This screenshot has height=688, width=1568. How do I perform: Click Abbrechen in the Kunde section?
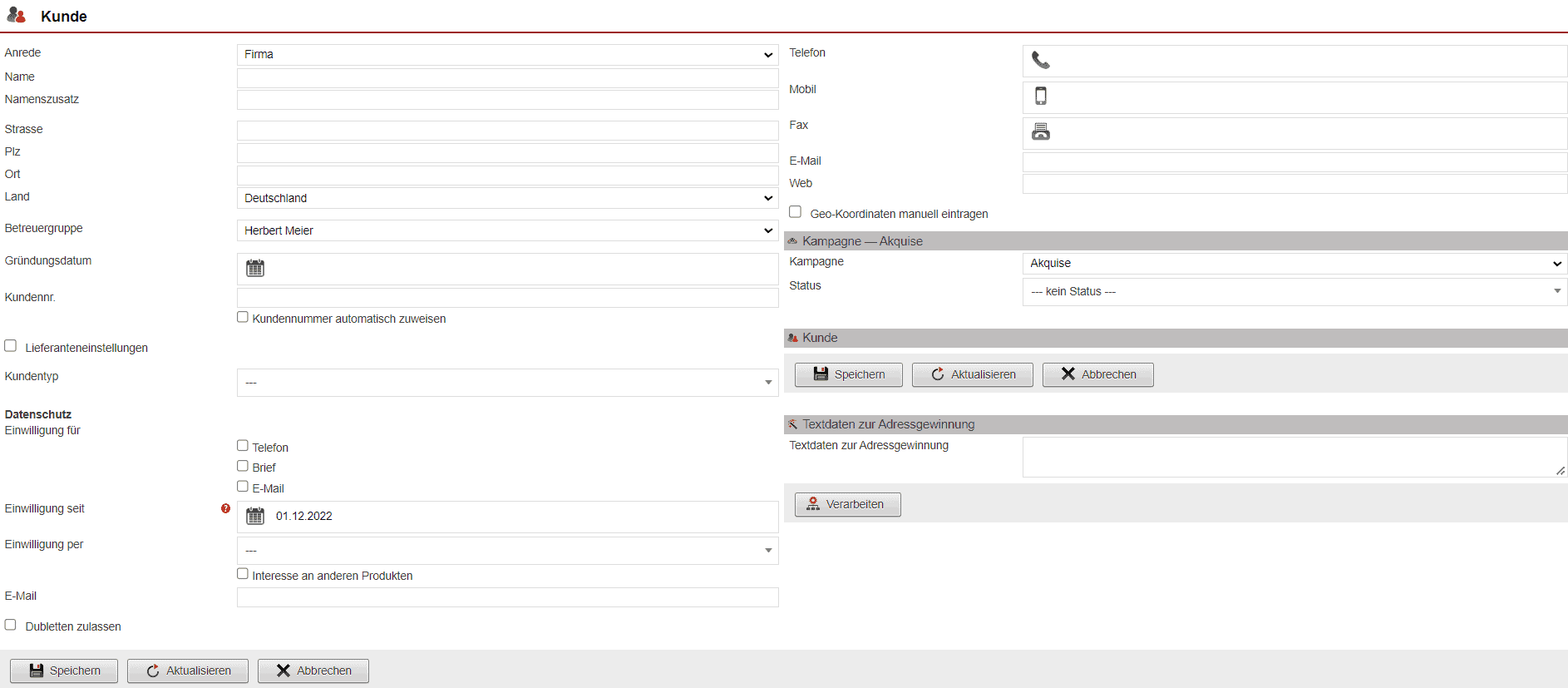[1097, 374]
